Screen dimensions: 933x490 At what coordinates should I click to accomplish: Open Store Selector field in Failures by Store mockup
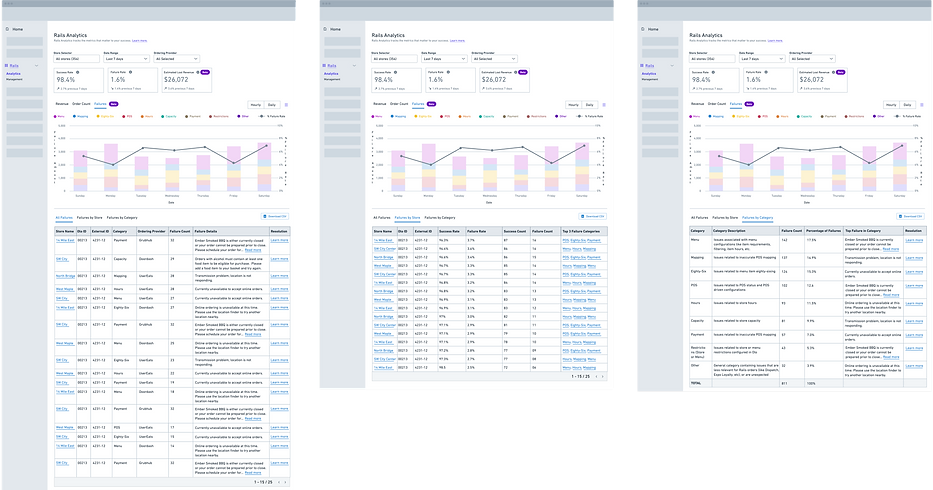coord(395,59)
